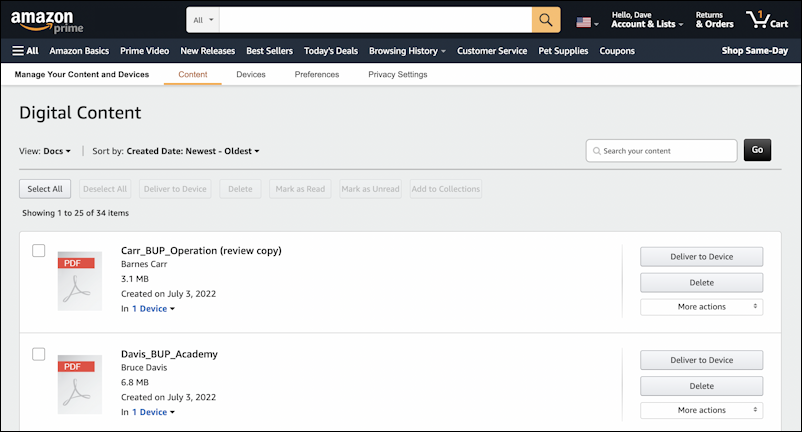
Task: Click Mark as Unread button
Action: tap(370, 189)
